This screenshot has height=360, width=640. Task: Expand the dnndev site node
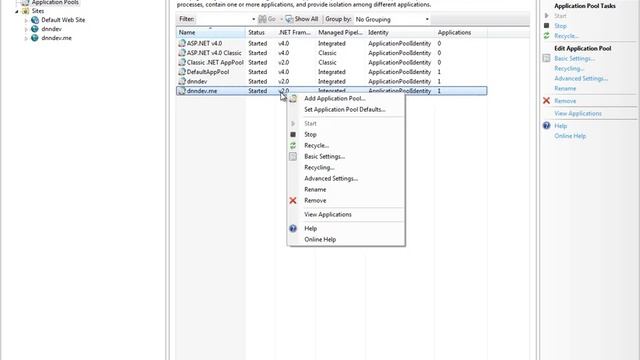tap(26, 29)
